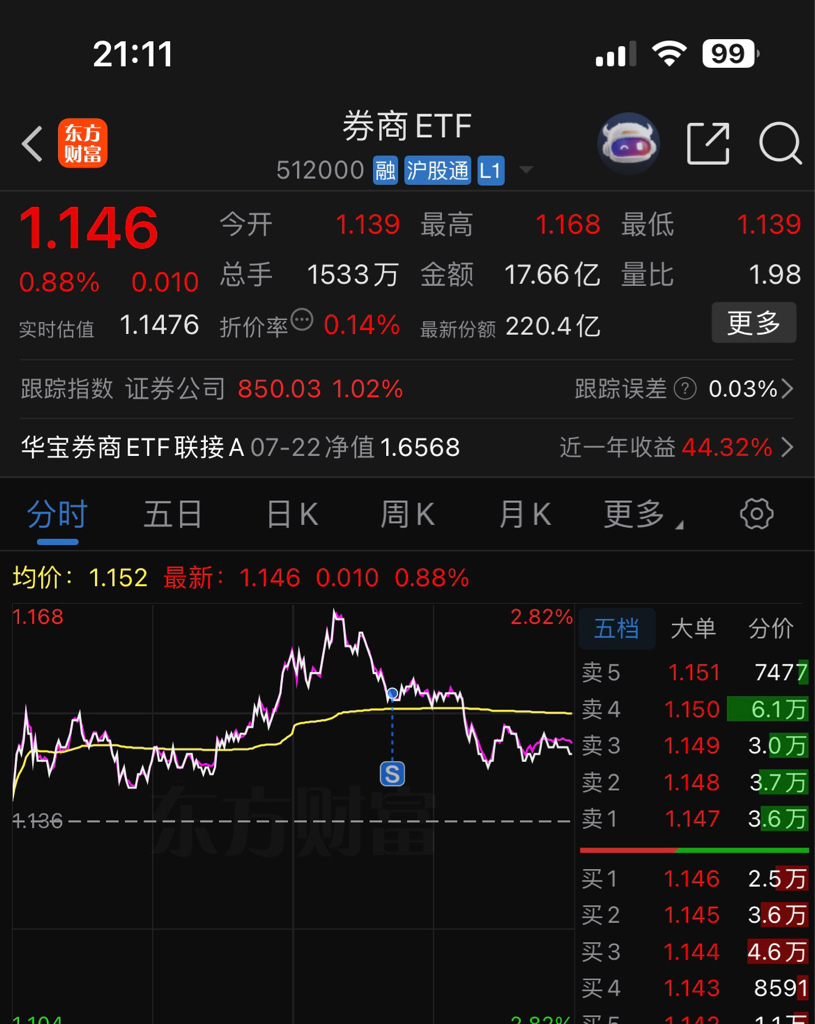Tap the share export icon
Screen dimensions: 815x1024
coord(709,143)
